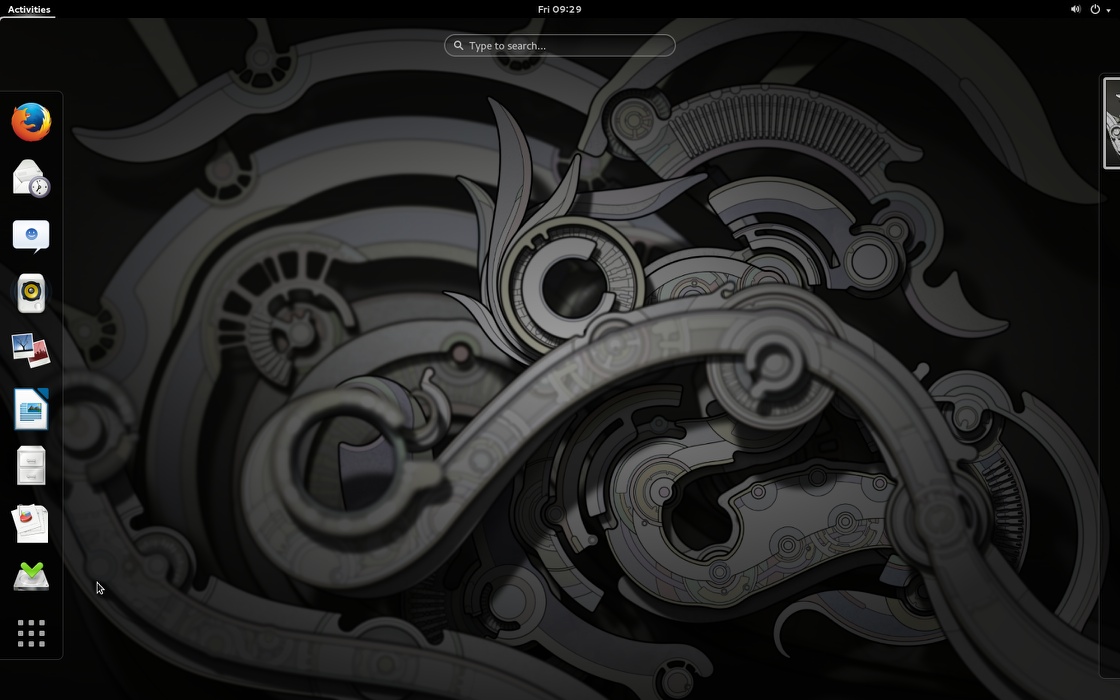Open the power system menu
The image size is (1120, 700).
coord(1095,9)
